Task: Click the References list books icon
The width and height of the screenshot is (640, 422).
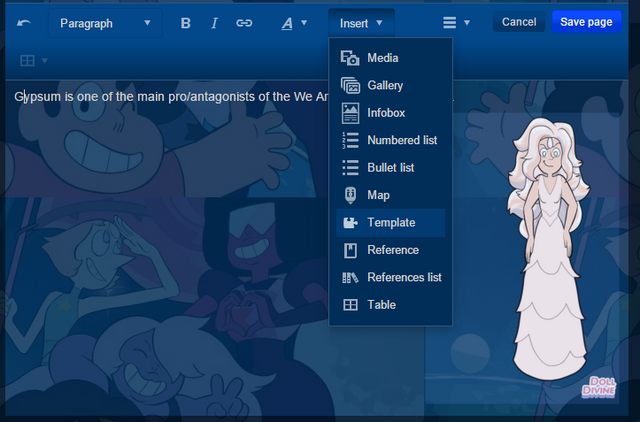Action: pyautogui.click(x=350, y=278)
